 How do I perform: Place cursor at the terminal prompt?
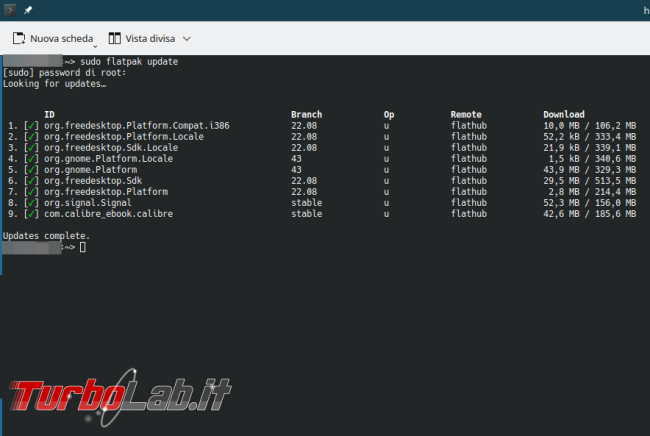click(82, 247)
